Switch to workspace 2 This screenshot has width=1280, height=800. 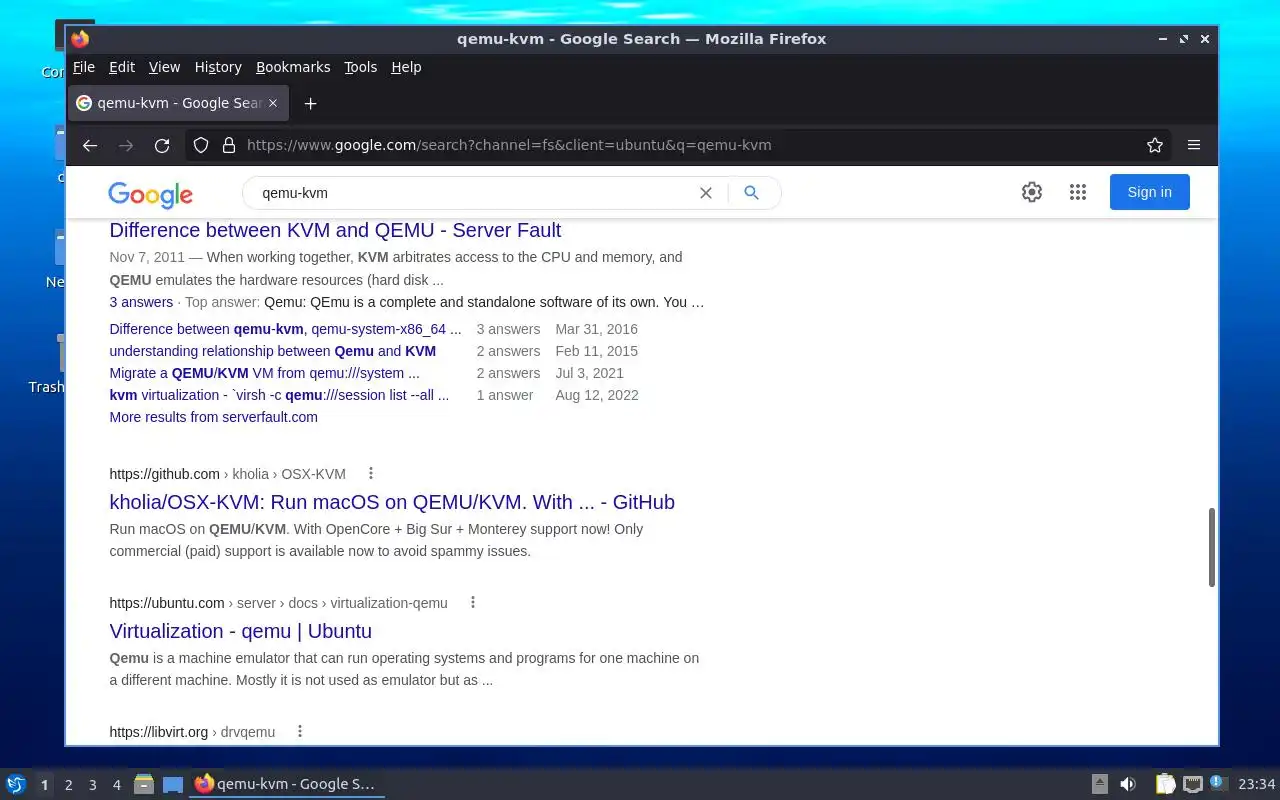coord(68,785)
